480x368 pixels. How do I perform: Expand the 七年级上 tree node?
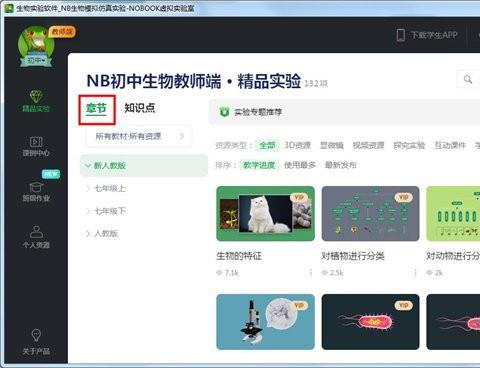(88, 188)
